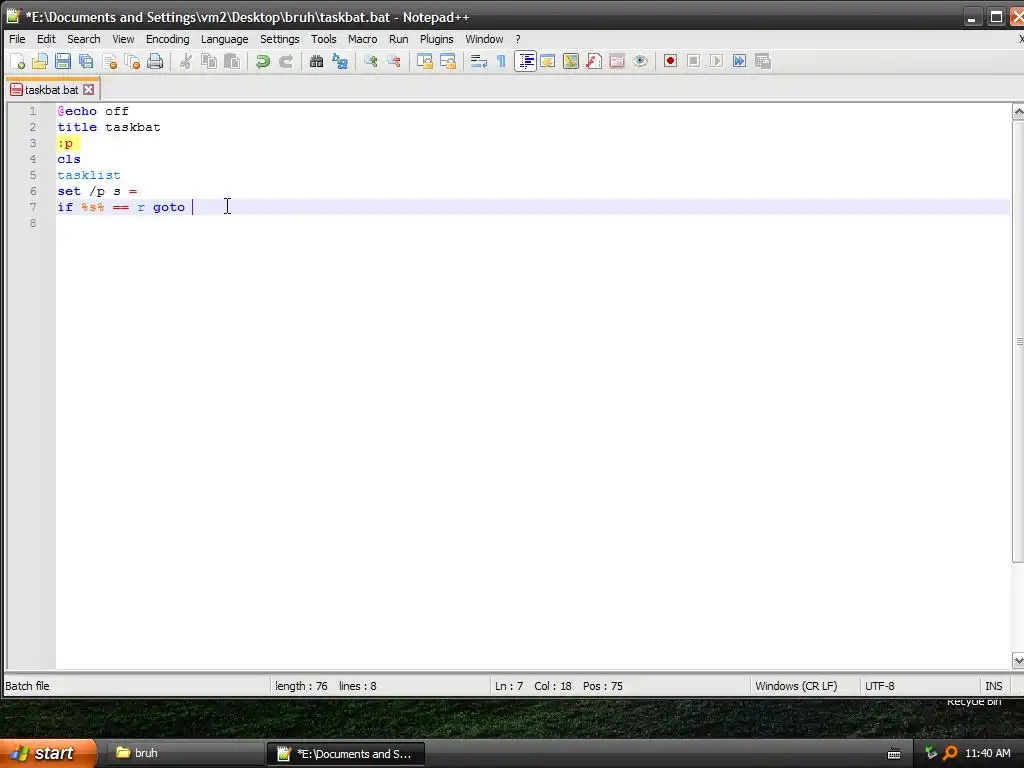1024x768 pixels.
Task: Open the View menu
Action: tap(123, 39)
